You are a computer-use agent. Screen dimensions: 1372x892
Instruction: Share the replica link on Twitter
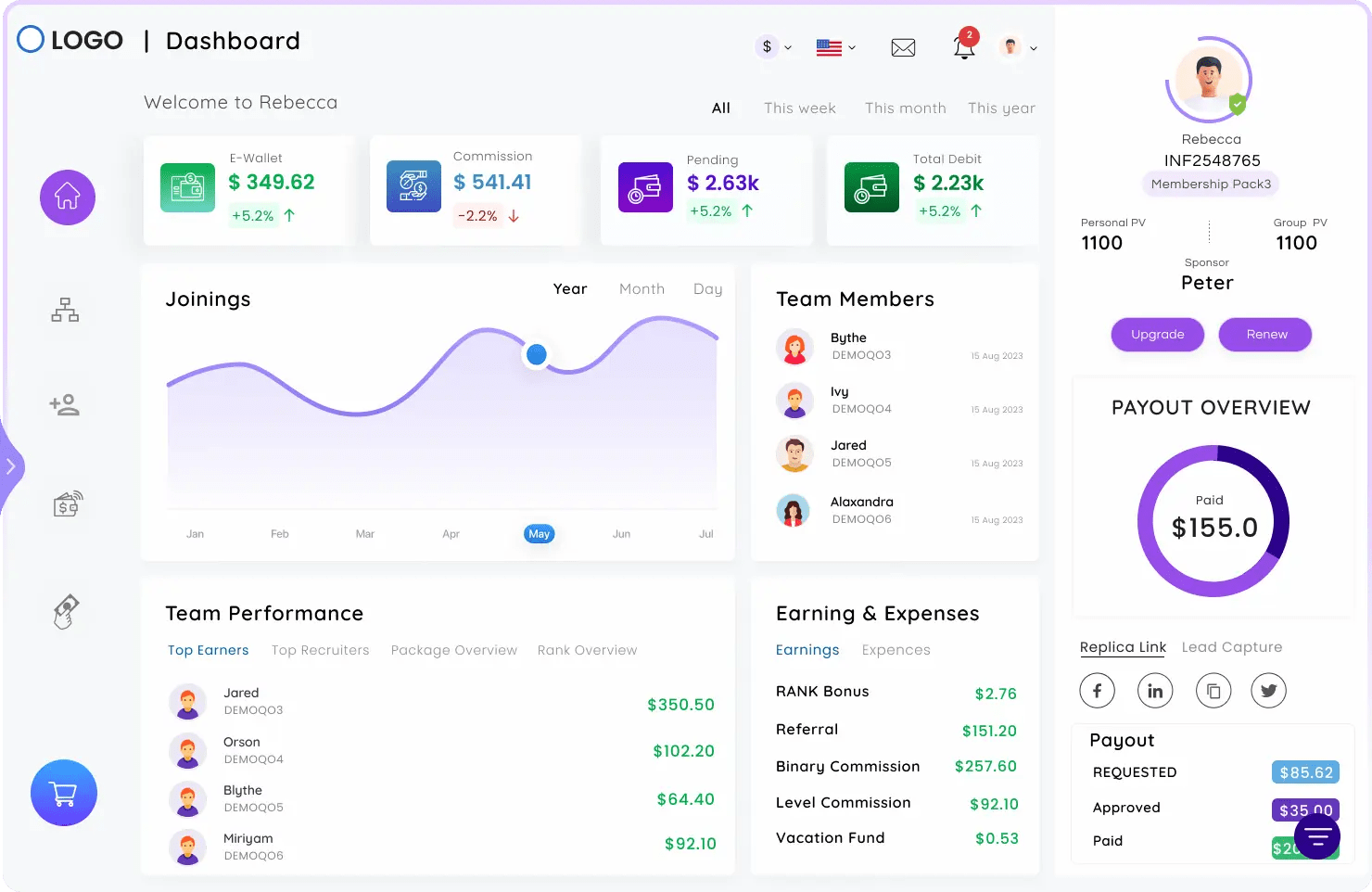tap(1269, 690)
